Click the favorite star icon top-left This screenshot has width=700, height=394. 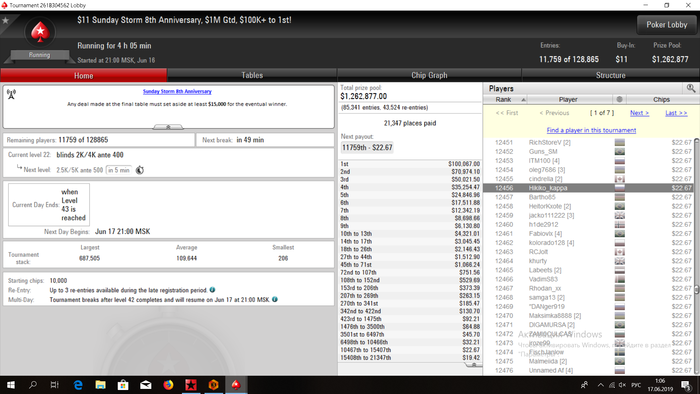(x=6, y=21)
